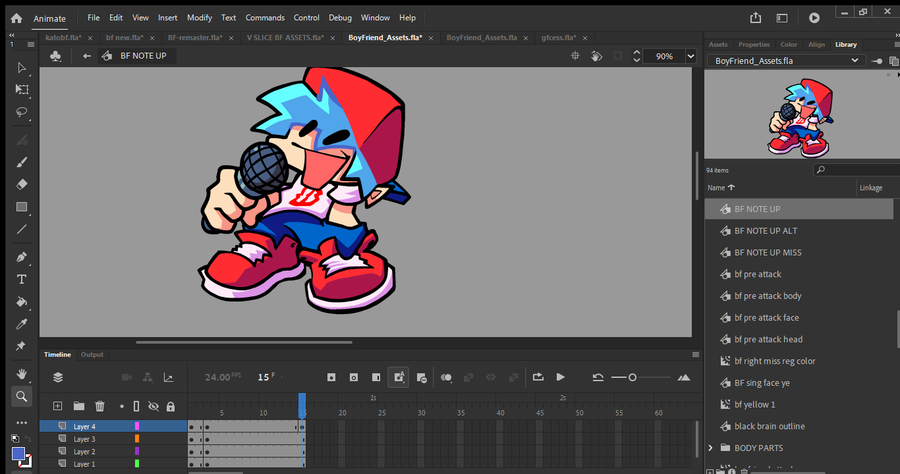Toggle Layer 4 magenta outline color

pos(137,426)
